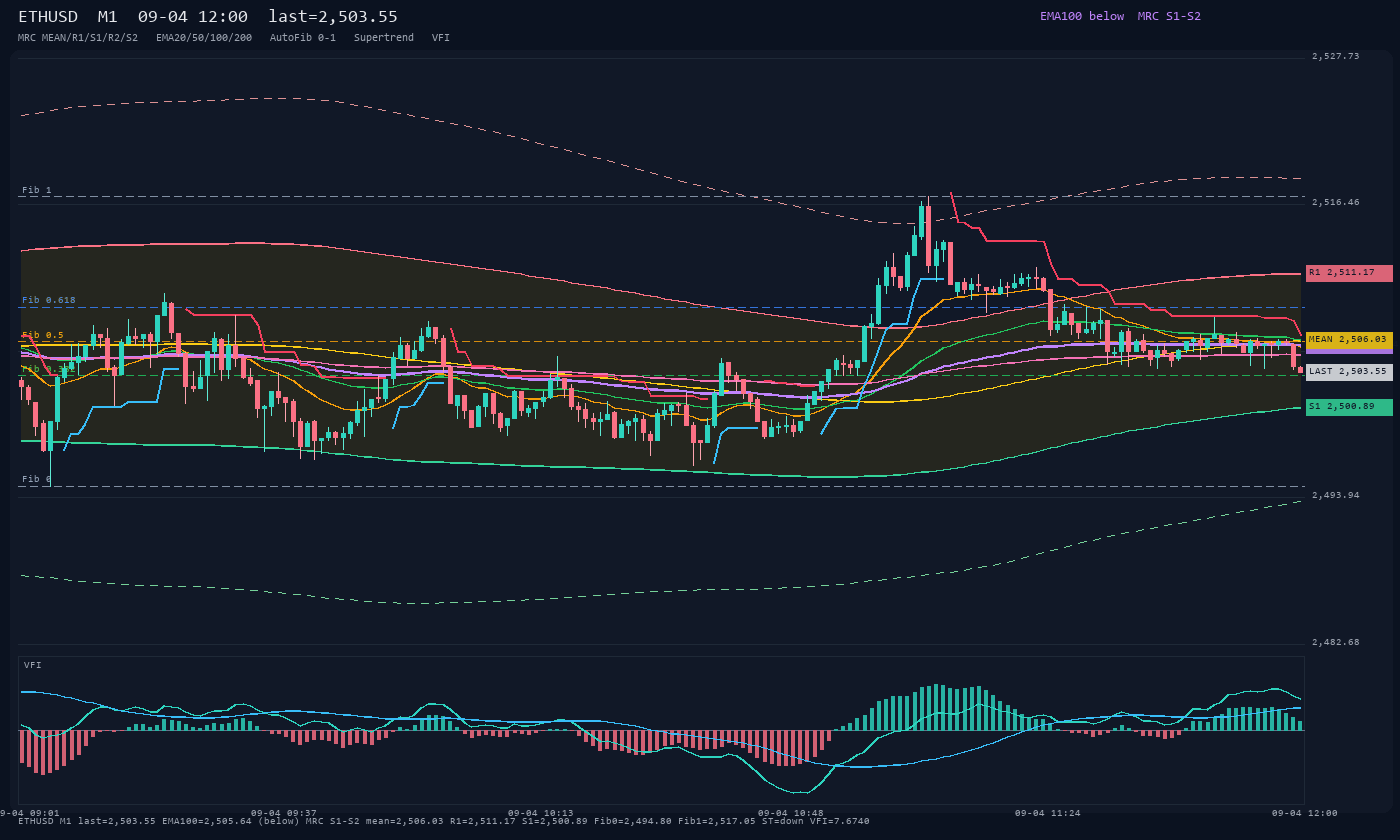Click the S1 2,500.89 price label
Viewport: 1400px width, 840px height.
point(1349,407)
